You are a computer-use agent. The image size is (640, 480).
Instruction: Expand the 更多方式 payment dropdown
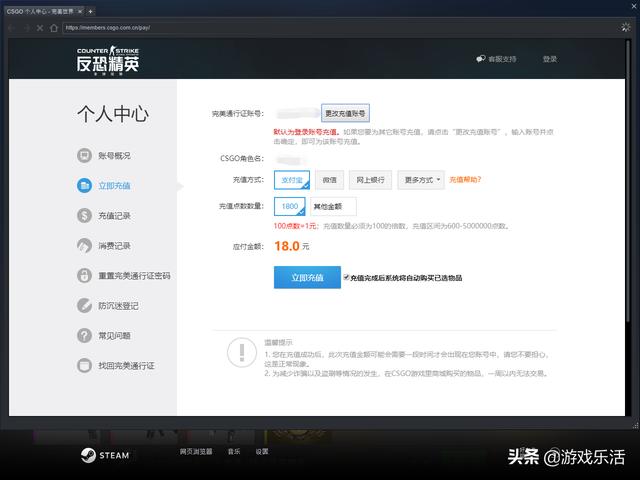point(421,180)
